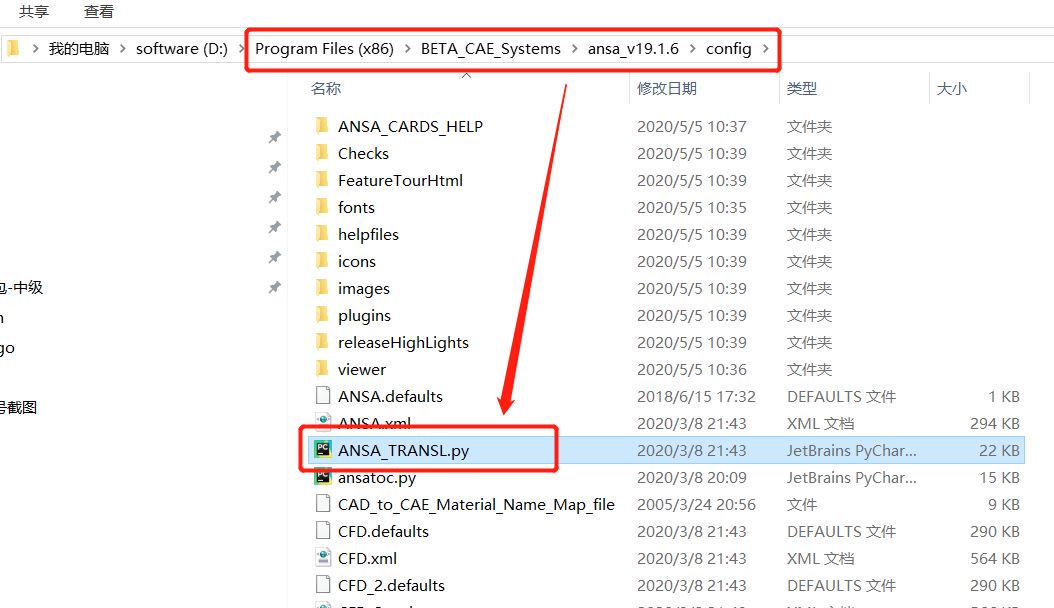The height and width of the screenshot is (608, 1054).
Task: Expand chevron before 我的电脑 breadcrumb
Action: [35, 48]
